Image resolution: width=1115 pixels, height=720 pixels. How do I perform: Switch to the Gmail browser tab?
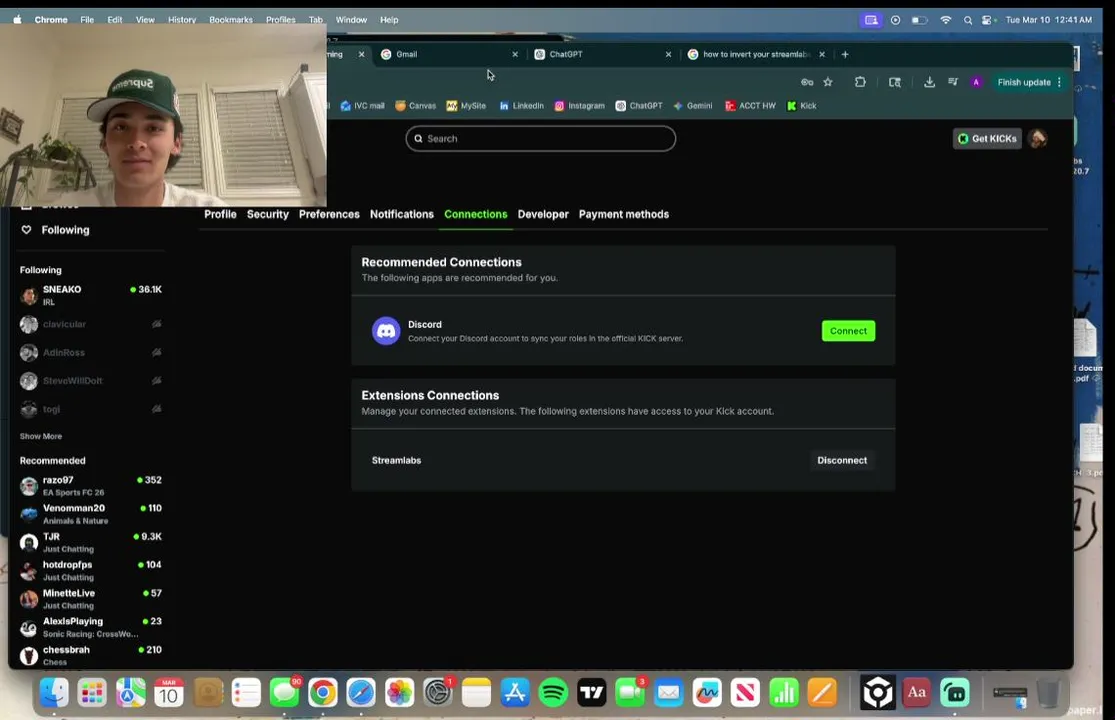click(448, 54)
